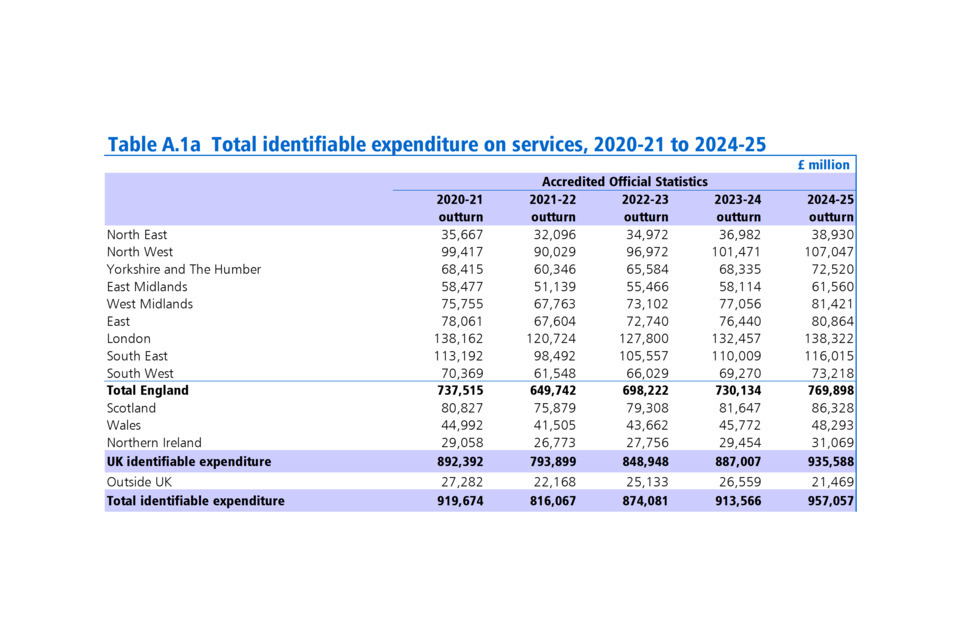Select the North West 2023-24 value 101,471
This screenshot has width=960, height=640.
click(738, 252)
